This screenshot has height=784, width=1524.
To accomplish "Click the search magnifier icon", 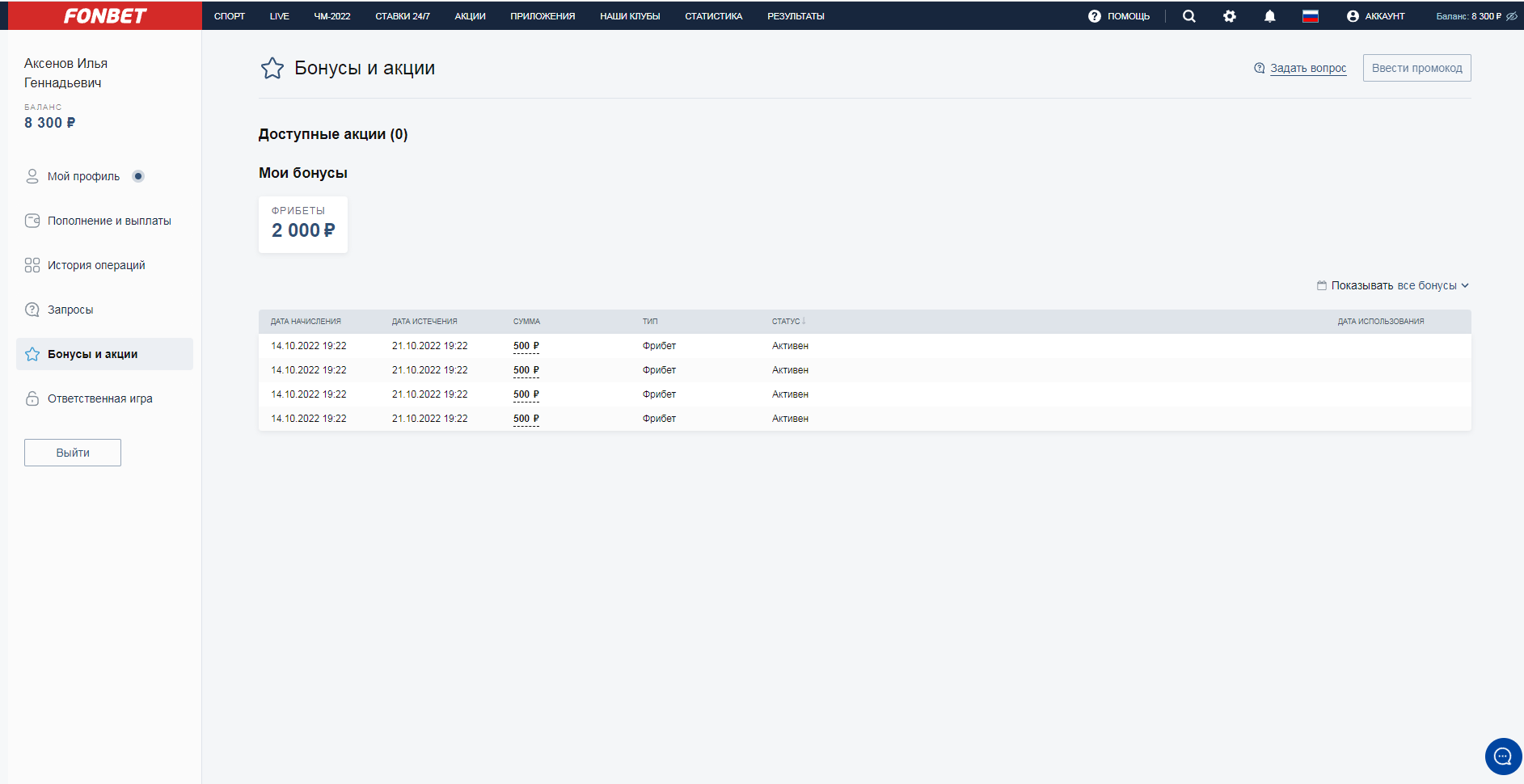I will pos(1188,16).
